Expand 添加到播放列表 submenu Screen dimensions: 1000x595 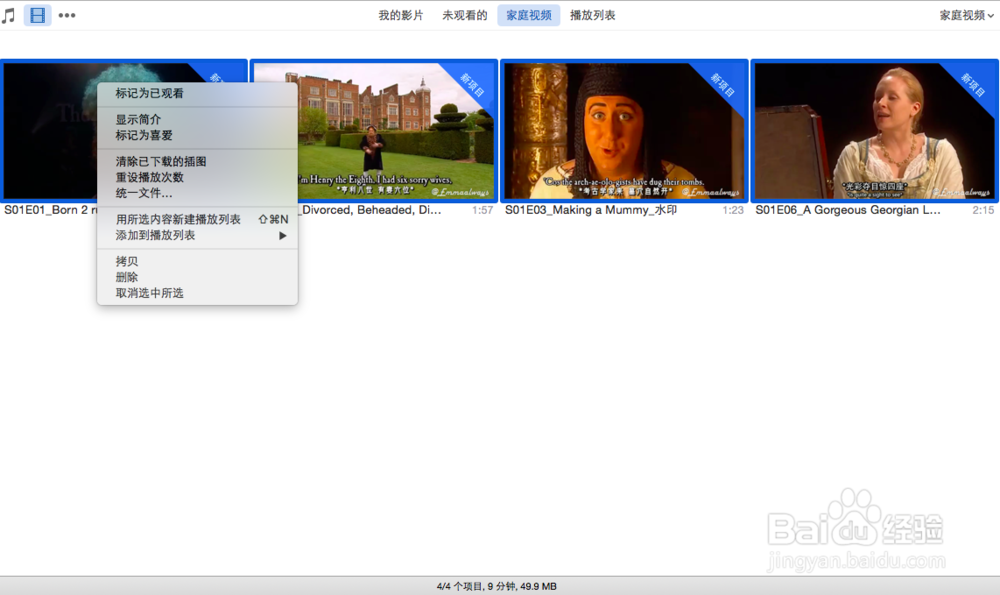point(197,235)
